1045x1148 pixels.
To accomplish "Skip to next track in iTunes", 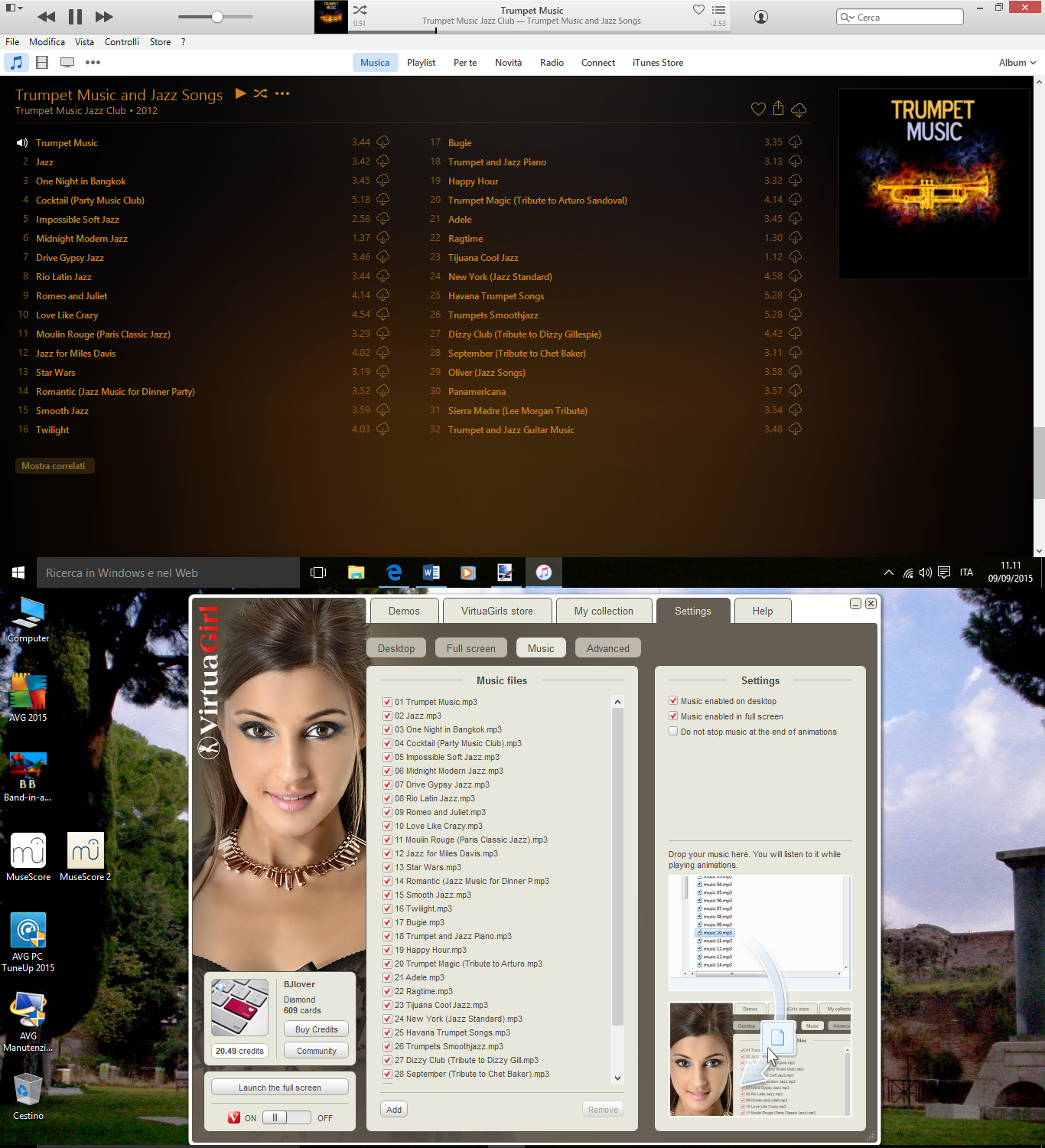I will 104,17.
